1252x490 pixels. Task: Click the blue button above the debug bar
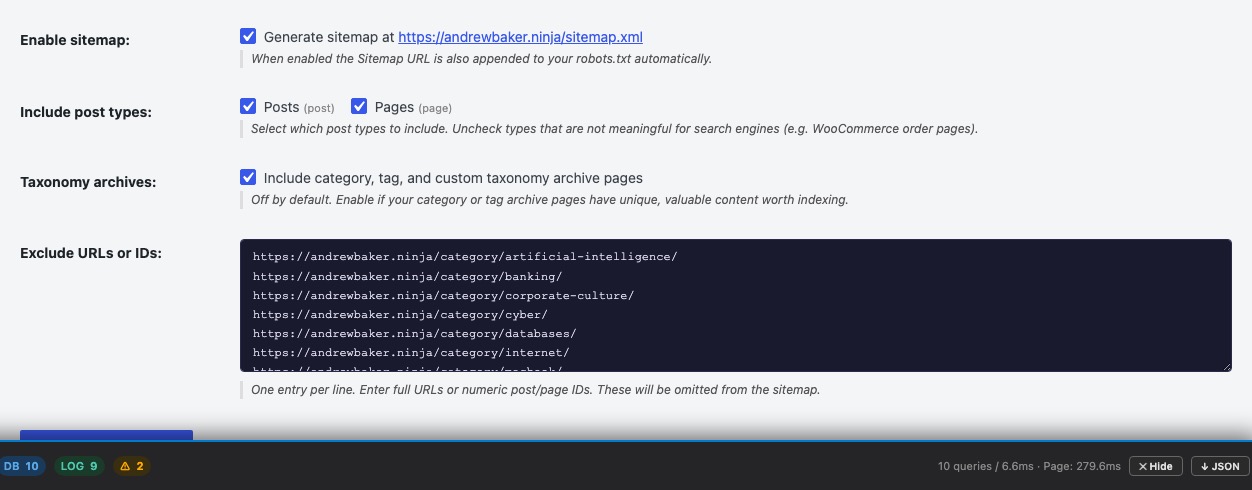[106, 435]
